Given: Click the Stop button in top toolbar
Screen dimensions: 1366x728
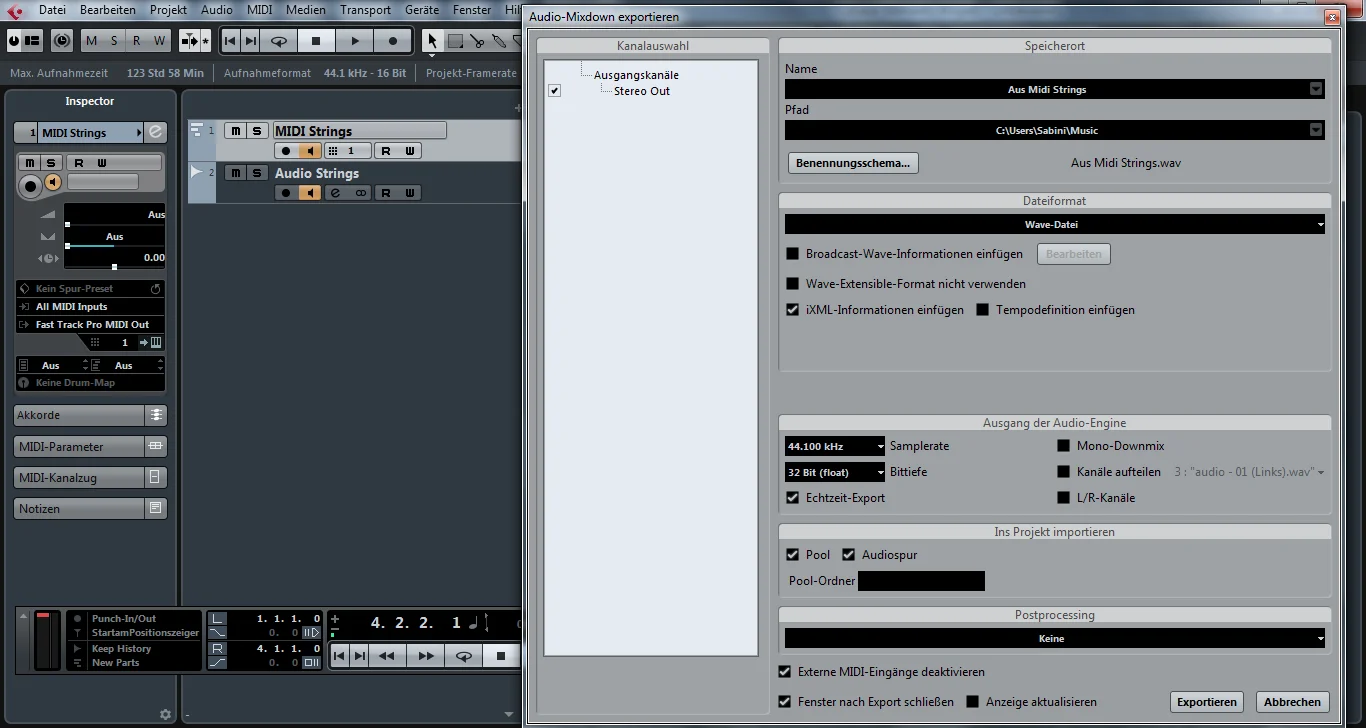Looking at the screenshot, I should 316,41.
